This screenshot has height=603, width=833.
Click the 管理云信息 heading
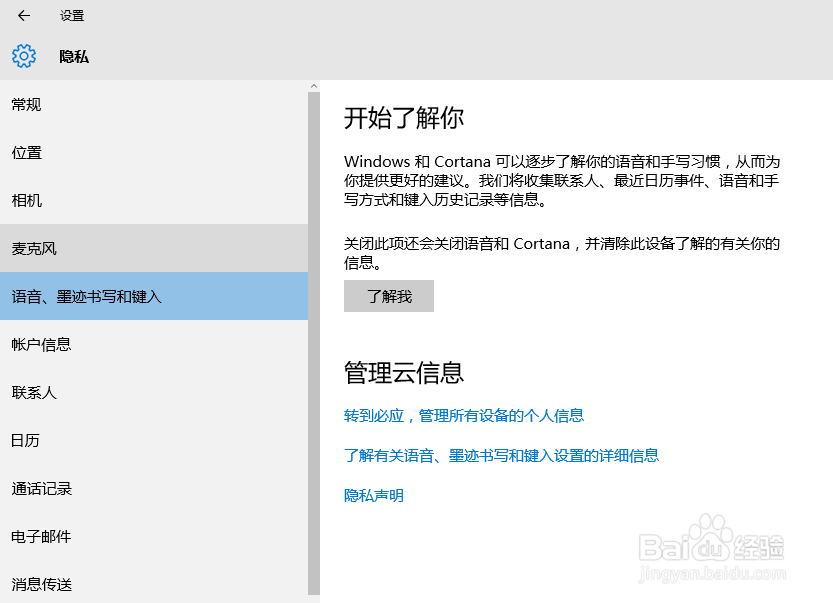pyautogui.click(x=404, y=372)
